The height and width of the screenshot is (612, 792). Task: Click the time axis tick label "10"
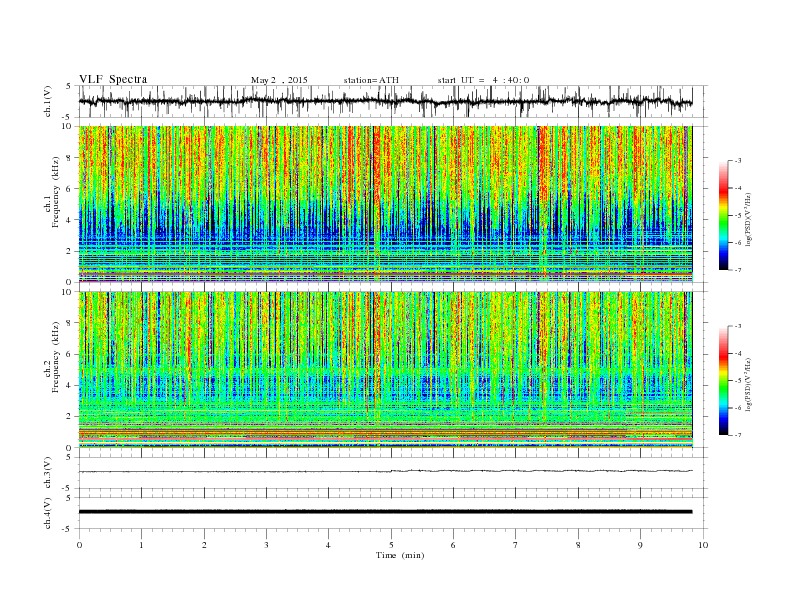click(x=703, y=545)
